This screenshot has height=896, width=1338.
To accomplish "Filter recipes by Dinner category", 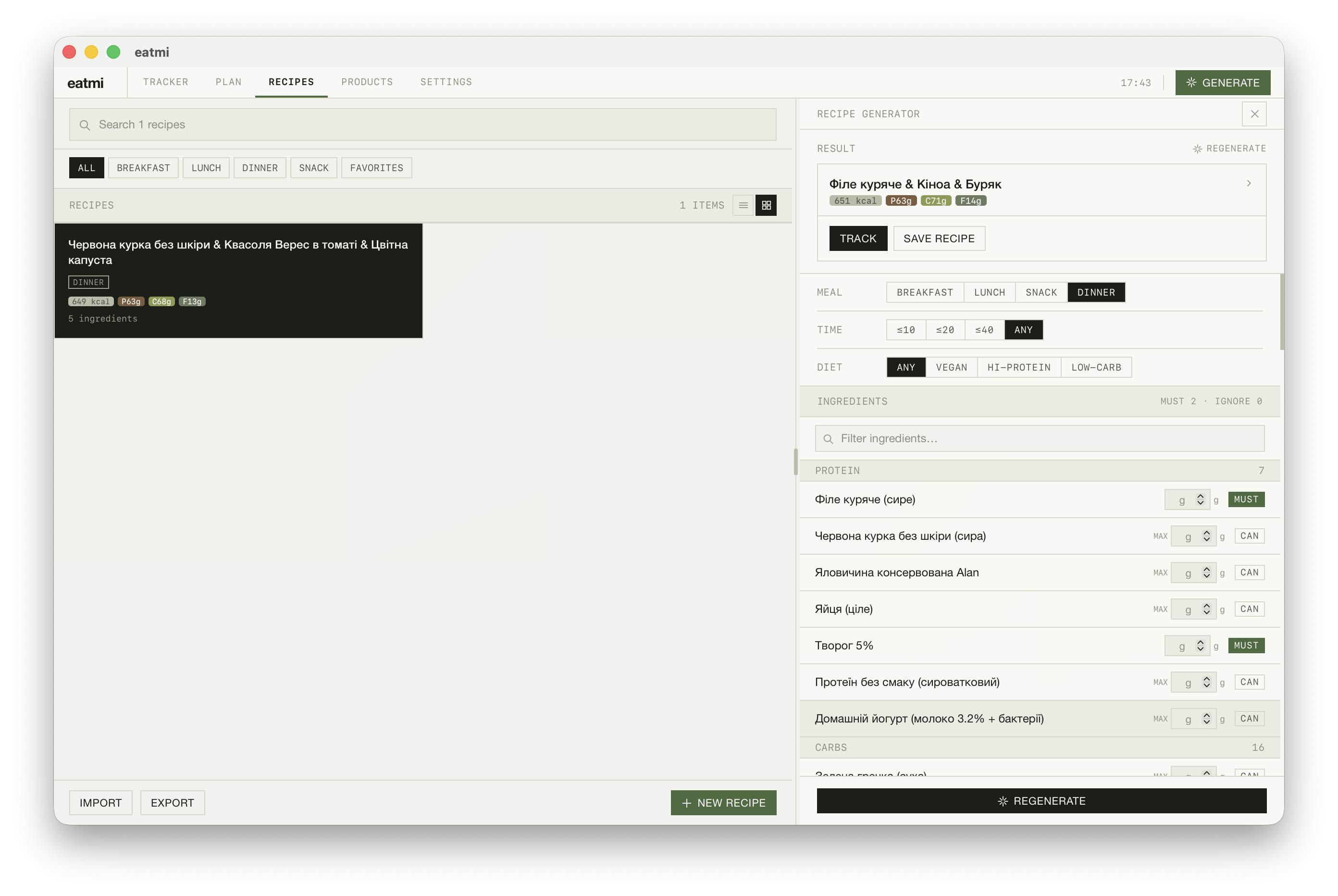I will (260, 167).
